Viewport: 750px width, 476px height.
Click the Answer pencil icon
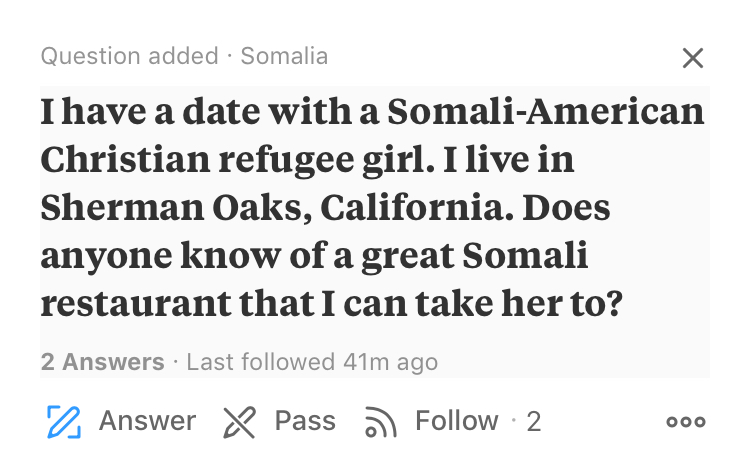tap(65, 421)
